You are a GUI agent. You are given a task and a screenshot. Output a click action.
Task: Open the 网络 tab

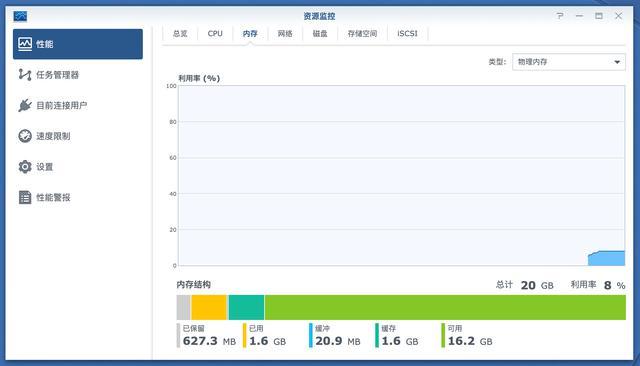pos(285,33)
